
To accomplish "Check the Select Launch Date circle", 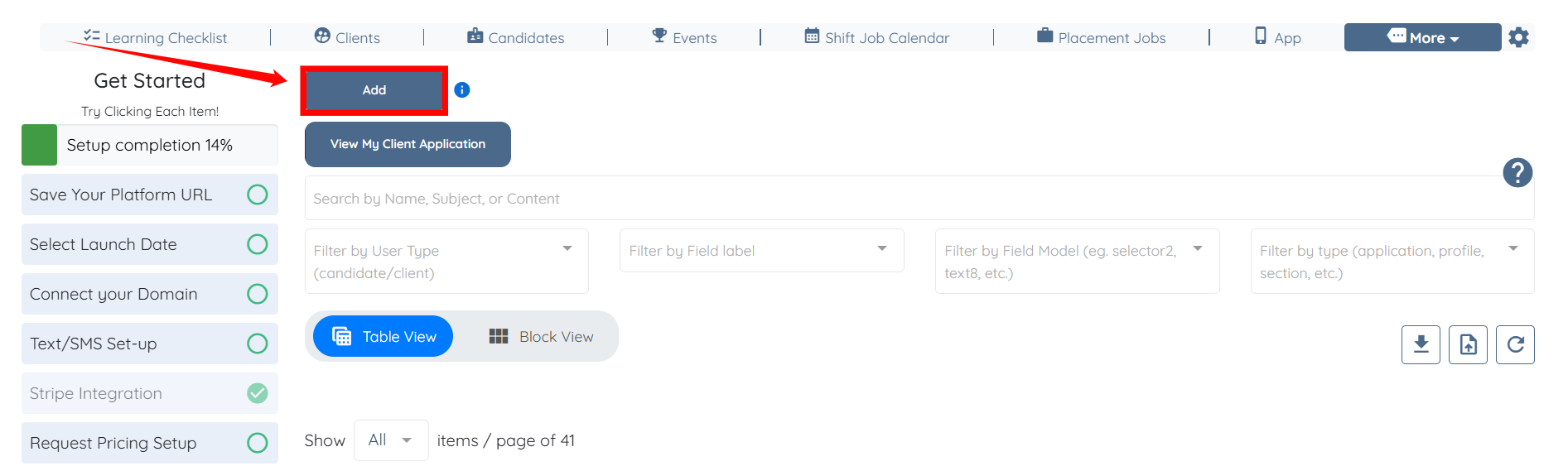I will [x=258, y=244].
